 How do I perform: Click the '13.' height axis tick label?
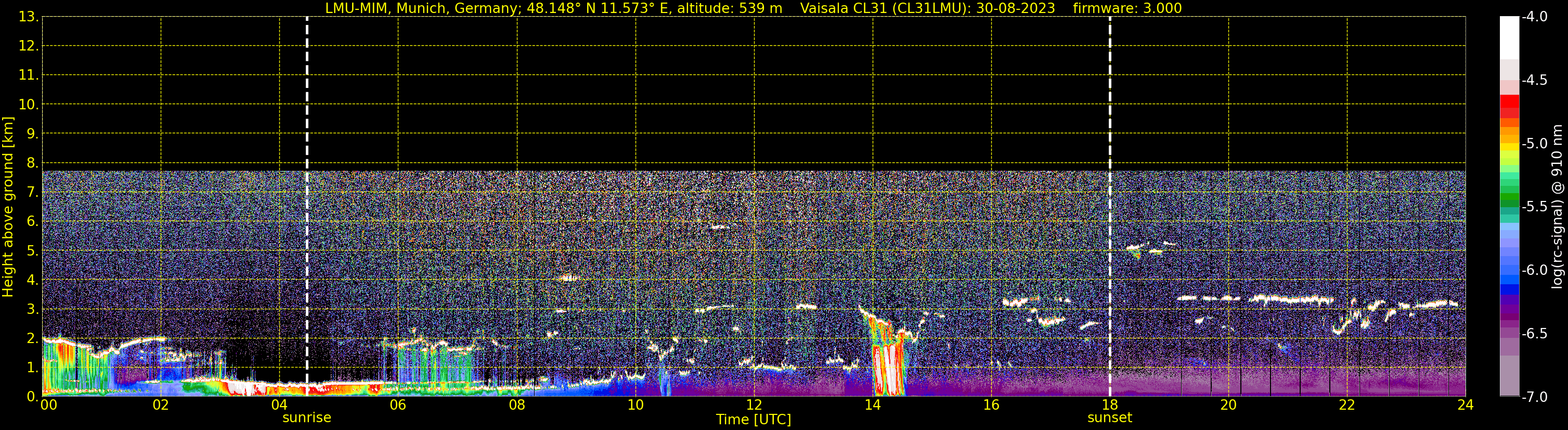click(29, 17)
